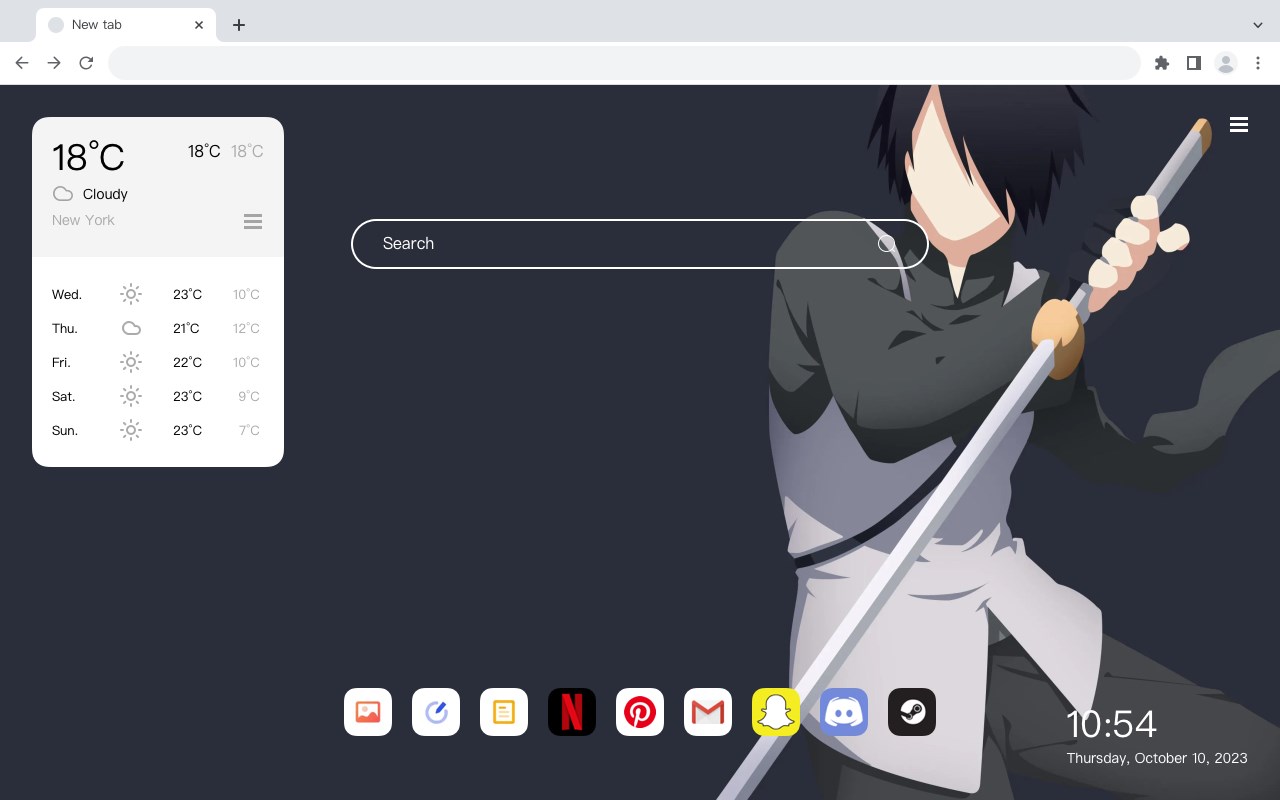
Task: Open the Pinterest shortcut icon
Action: tap(640, 712)
